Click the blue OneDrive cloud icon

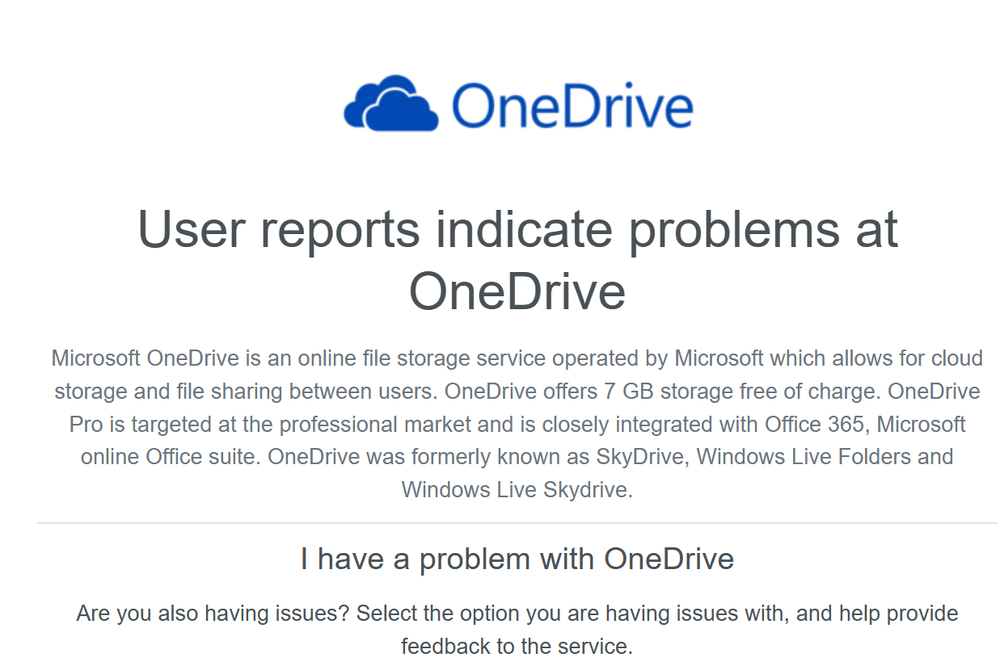pyautogui.click(x=390, y=103)
